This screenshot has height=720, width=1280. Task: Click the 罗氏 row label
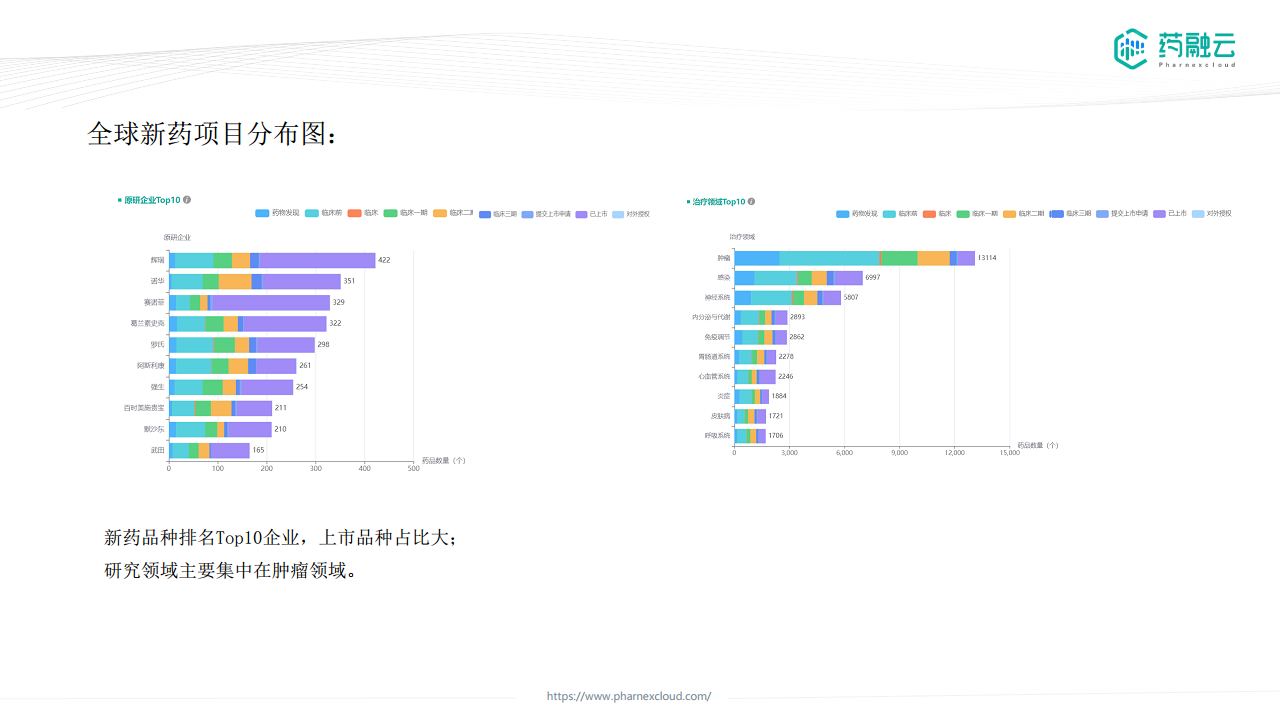click(157, 344)
